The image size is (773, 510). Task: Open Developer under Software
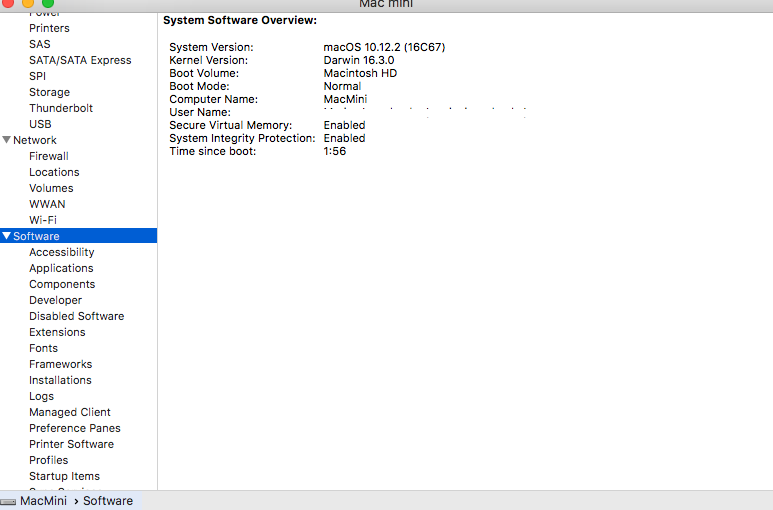coord(55,300)
